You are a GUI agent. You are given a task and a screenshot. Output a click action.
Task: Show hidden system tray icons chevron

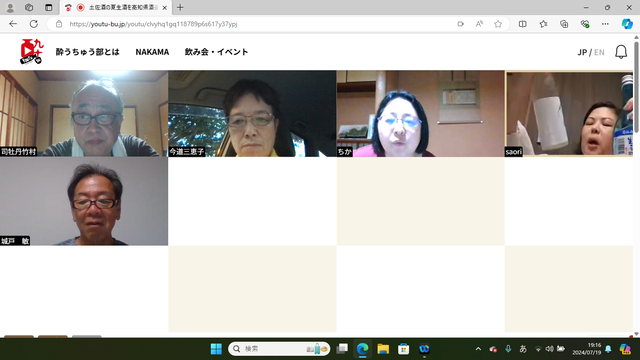point(478,349)
